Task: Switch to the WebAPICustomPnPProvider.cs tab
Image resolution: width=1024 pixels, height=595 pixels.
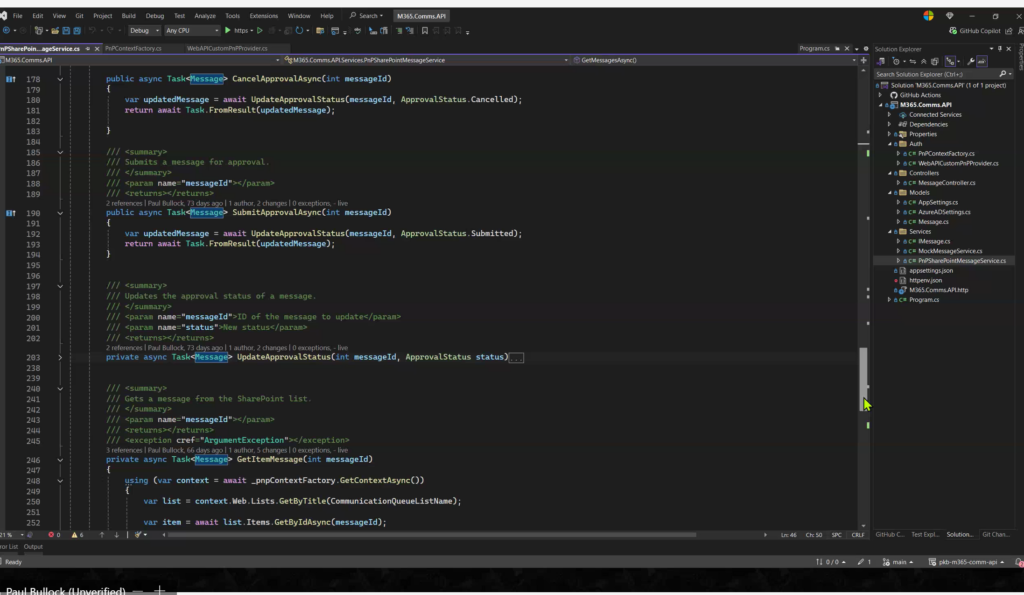Action: 227,48
